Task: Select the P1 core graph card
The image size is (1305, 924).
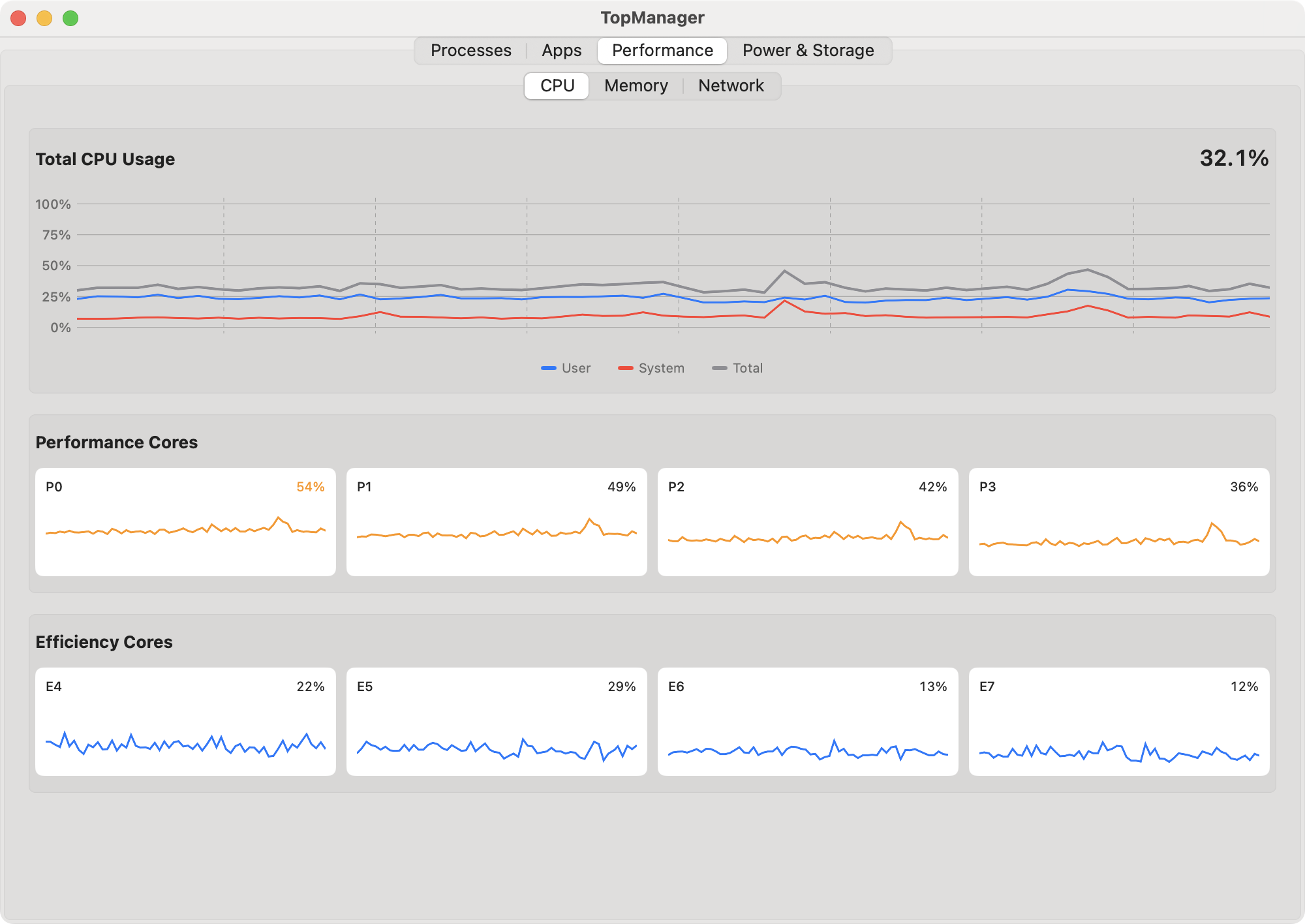Action: click(x=497, y=521)
